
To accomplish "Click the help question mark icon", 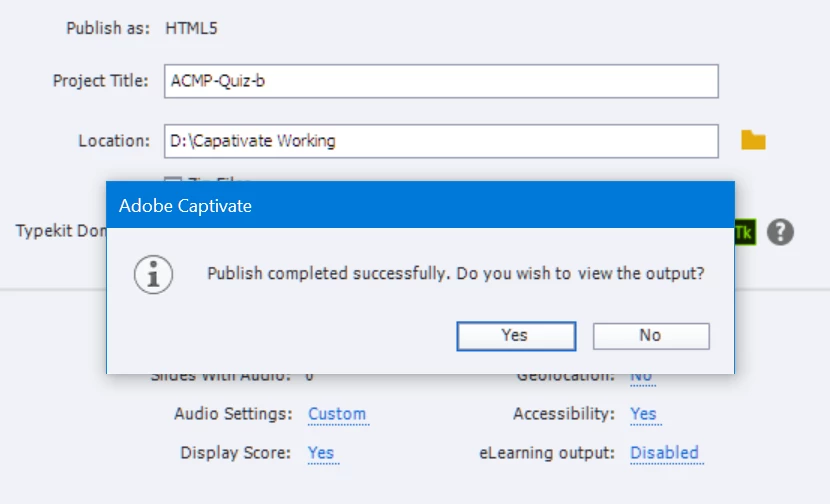I will tap(780, 232).
